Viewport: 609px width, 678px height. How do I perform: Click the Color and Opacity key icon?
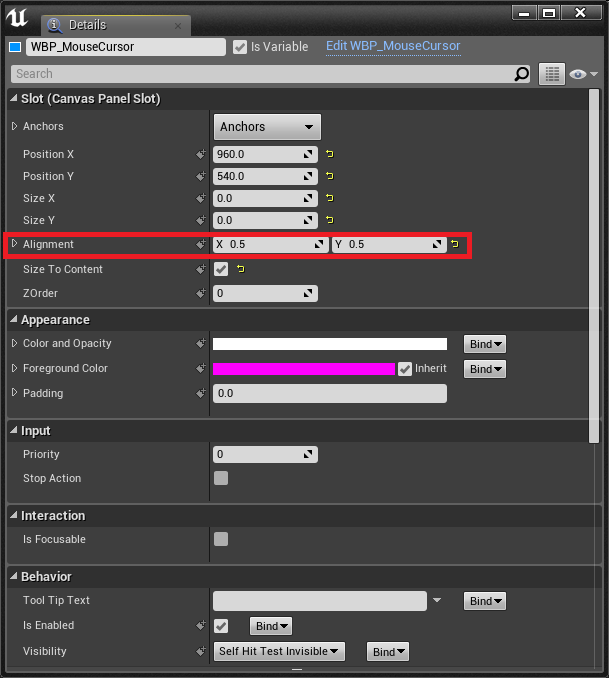(x=201, y=344)
